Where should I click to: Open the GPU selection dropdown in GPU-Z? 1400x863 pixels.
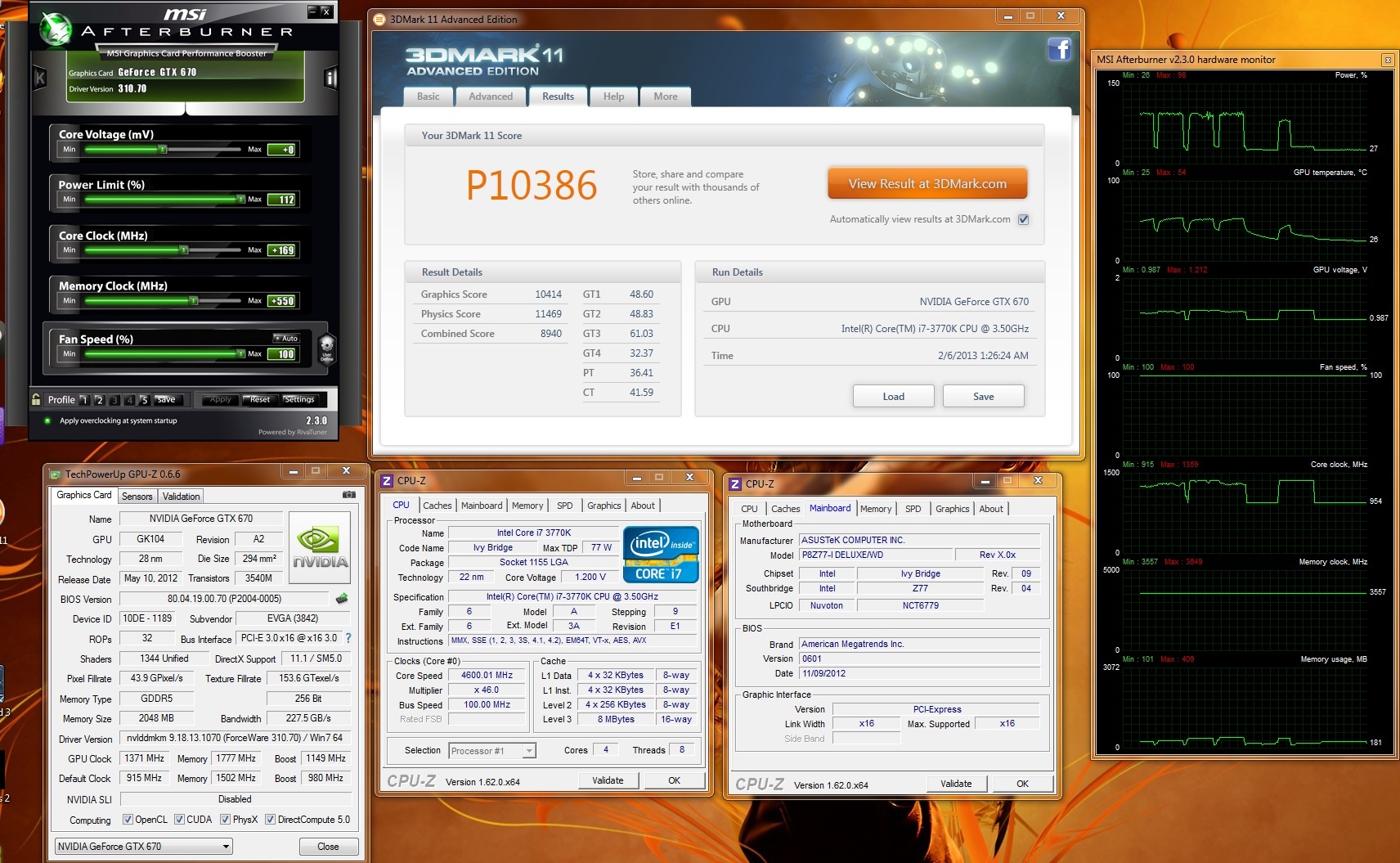tap(144, 847)
